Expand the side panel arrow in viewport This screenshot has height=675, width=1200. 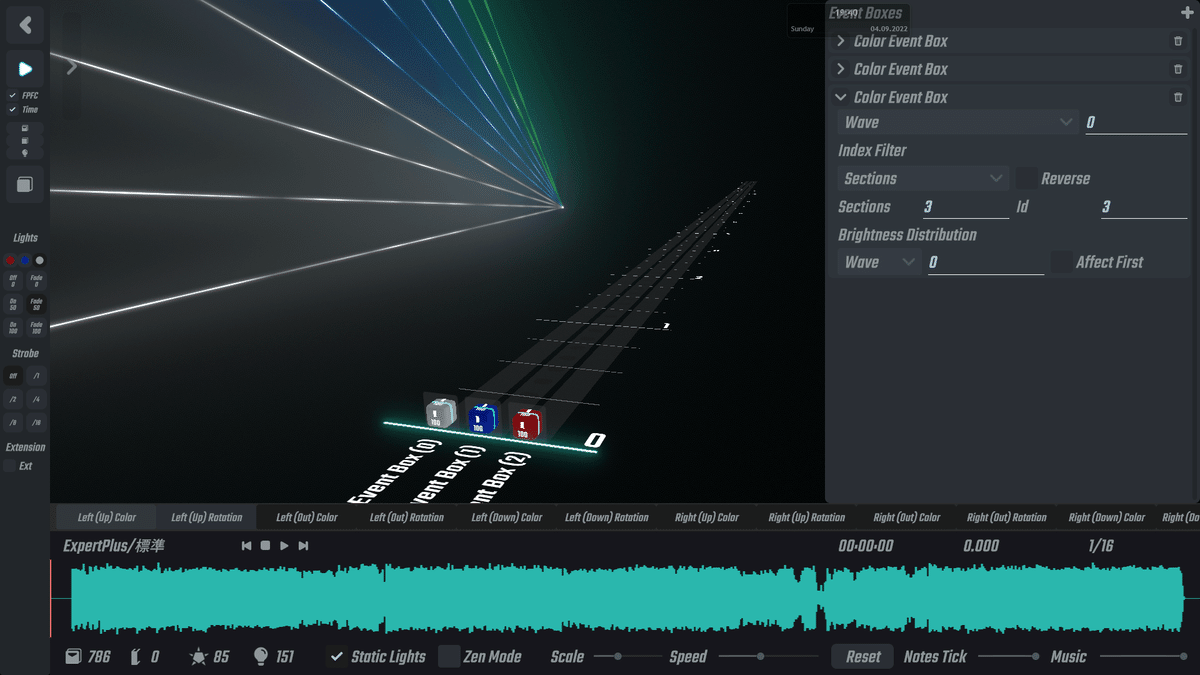[71, 68]
